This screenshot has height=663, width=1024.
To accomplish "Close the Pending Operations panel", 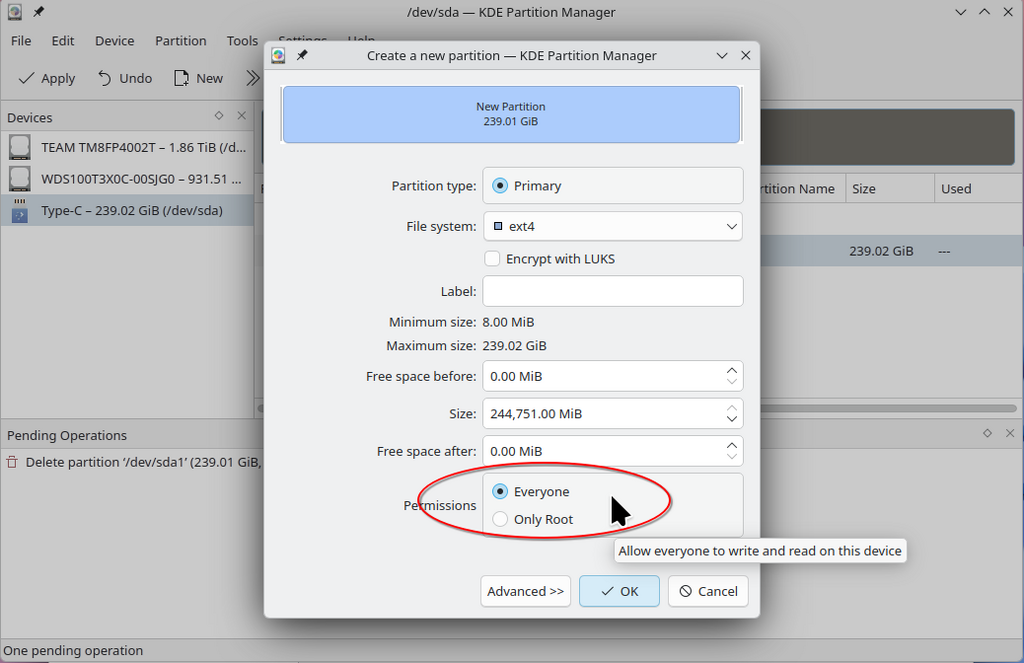I will point(1010,433).
